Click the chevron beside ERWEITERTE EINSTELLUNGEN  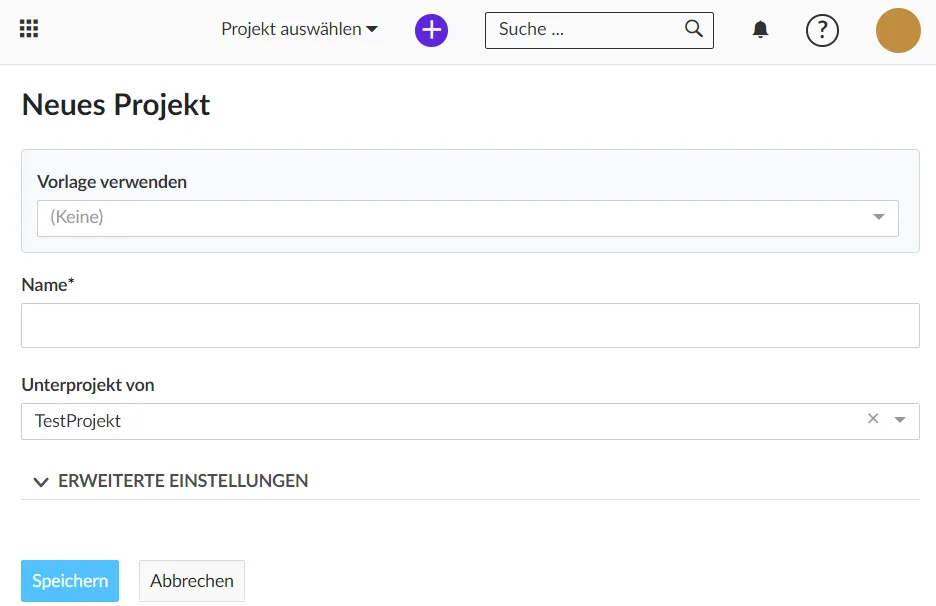(41, 481)
